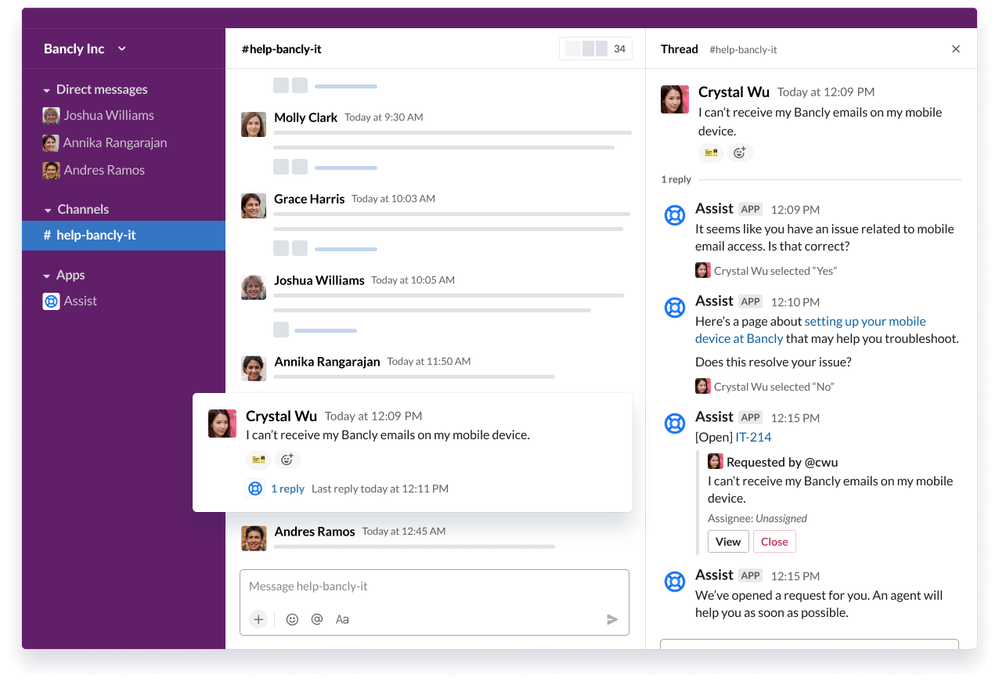Open direct message with Annika Rangarajan
The width and height of the screenshot is (999, 685).
click(x=104, y=143)
